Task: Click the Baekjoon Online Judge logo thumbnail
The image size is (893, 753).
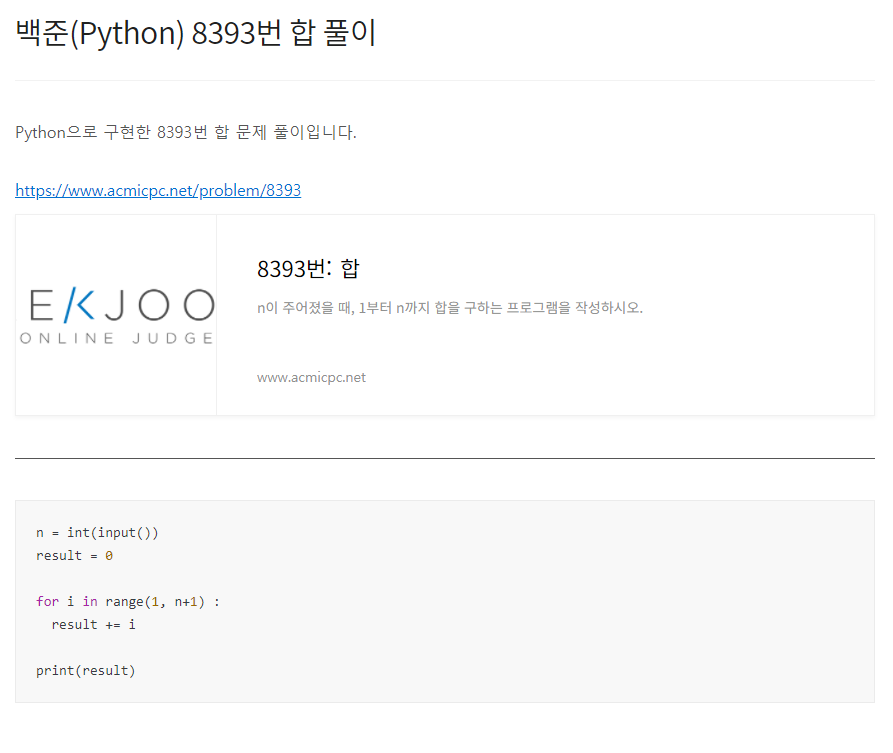Action: (116, 315)
